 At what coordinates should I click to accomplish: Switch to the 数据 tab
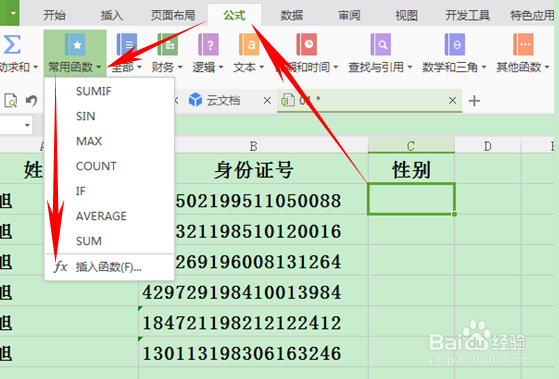[x=291, y=15]
